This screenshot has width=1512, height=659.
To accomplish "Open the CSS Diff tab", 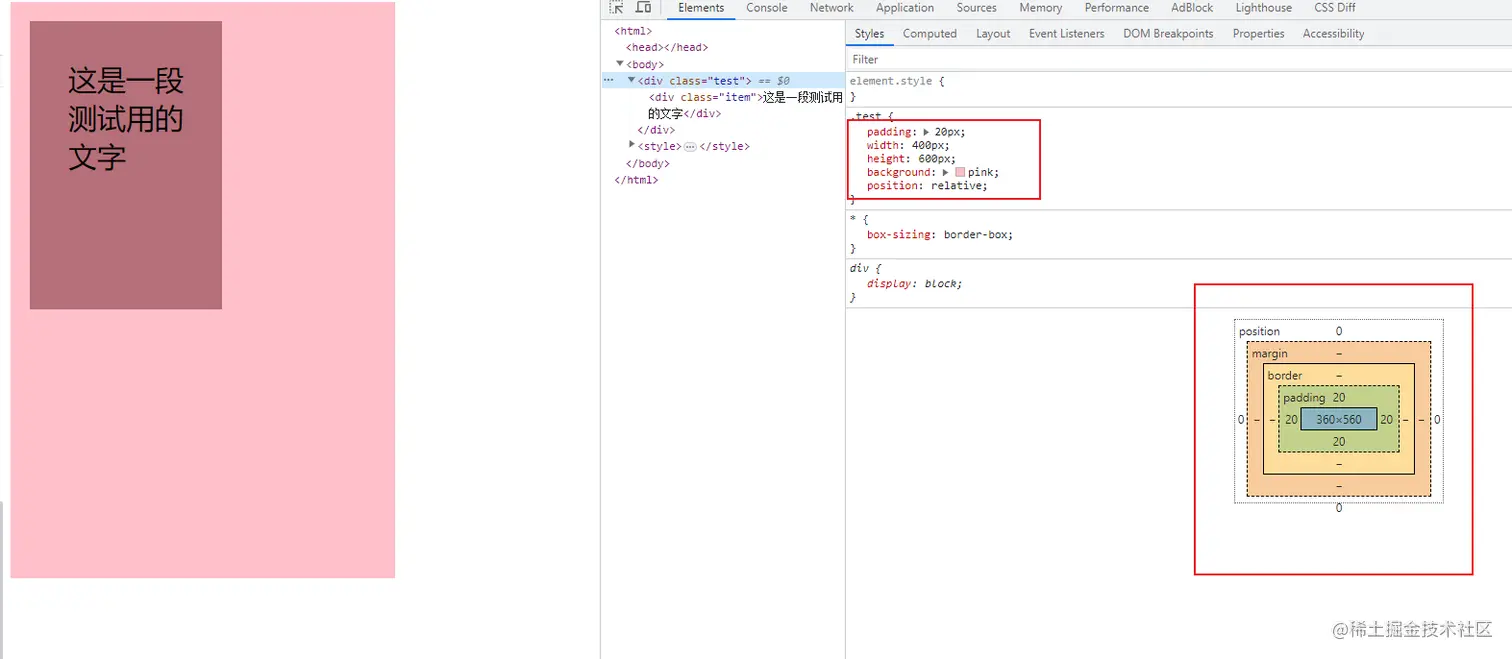I will click(x=1335, y=8).
